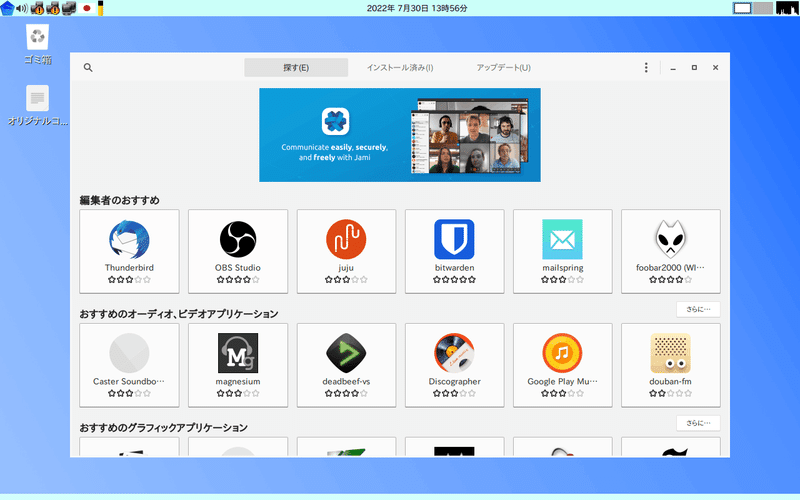Click the Jami banner slogan text
This screenshot has width=800, height=500.
click(x=335, y=152)
